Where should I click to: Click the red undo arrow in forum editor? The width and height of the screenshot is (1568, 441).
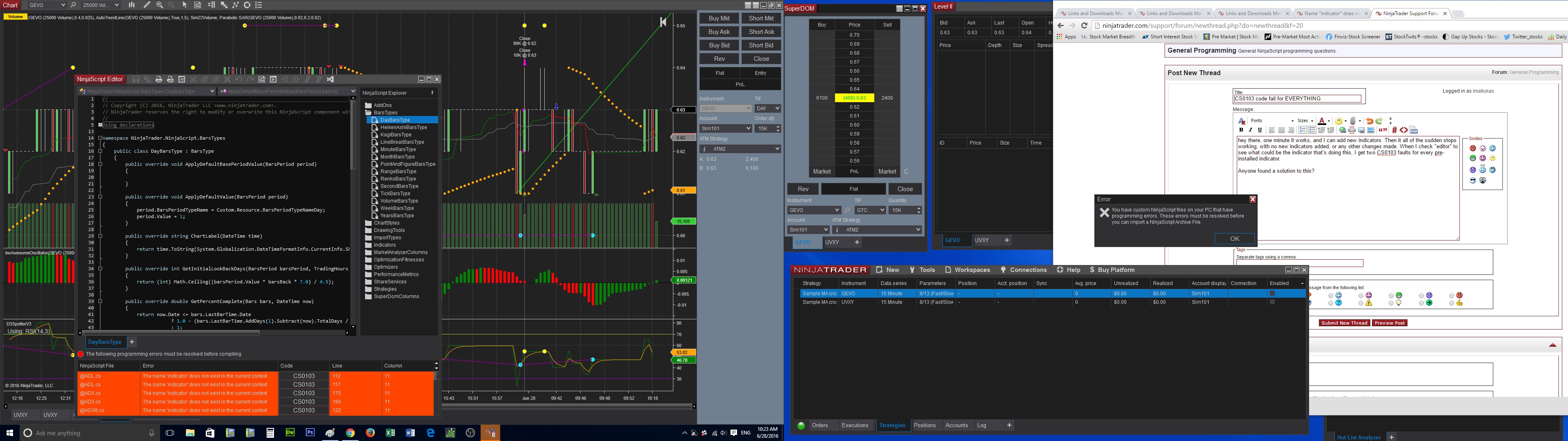coord(1370,121)
